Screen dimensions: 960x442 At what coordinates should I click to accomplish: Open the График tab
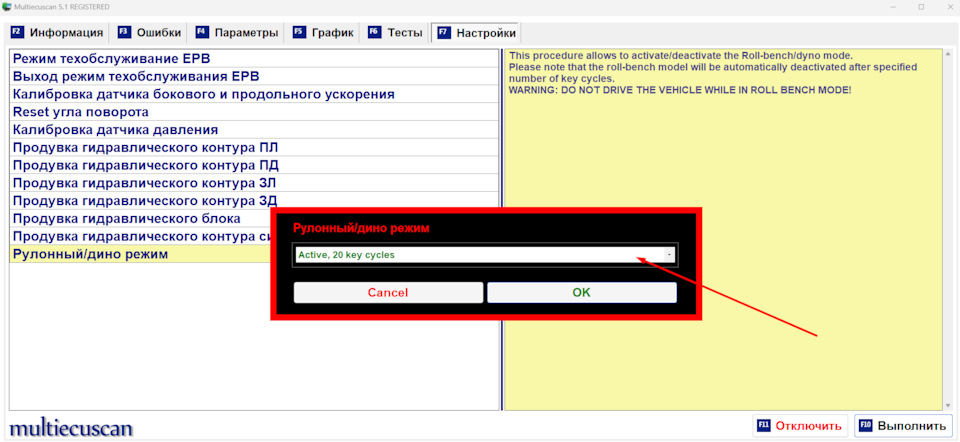323,32
